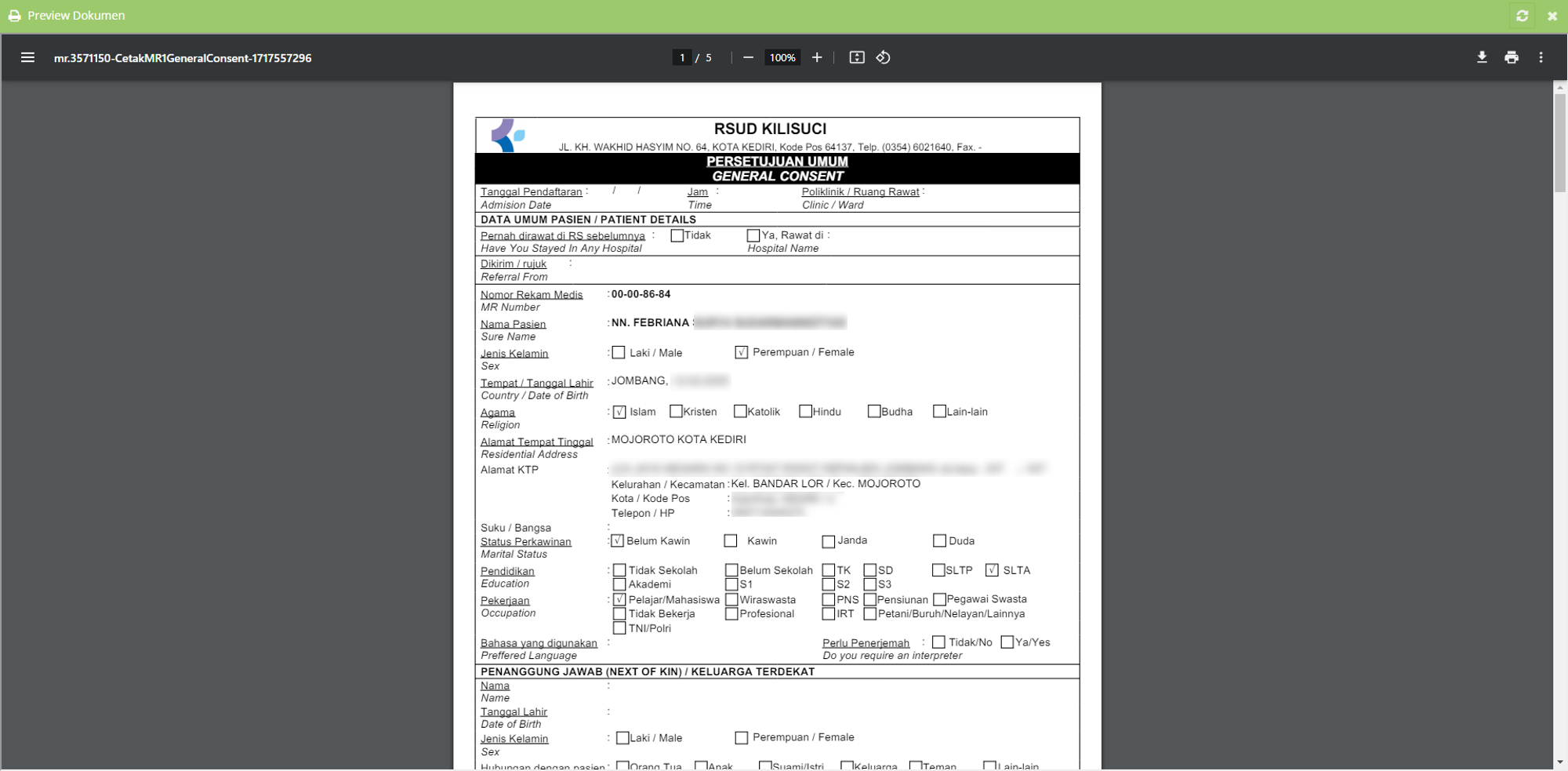
Task: Check the Profesional occupation checkbox
Action: click(x=731, y=614)
